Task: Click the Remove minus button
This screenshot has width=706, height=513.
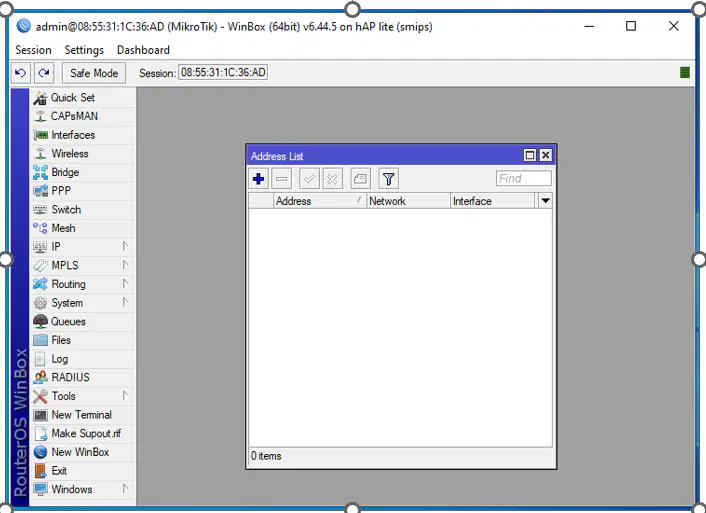Action: click(x=282, y=179)
